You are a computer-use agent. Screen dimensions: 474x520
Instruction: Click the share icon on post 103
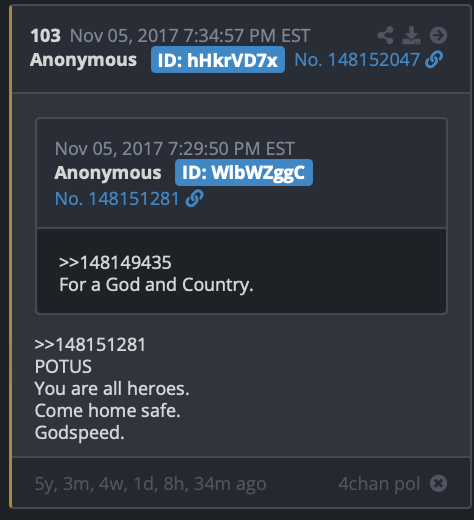[x=385, y=35]
